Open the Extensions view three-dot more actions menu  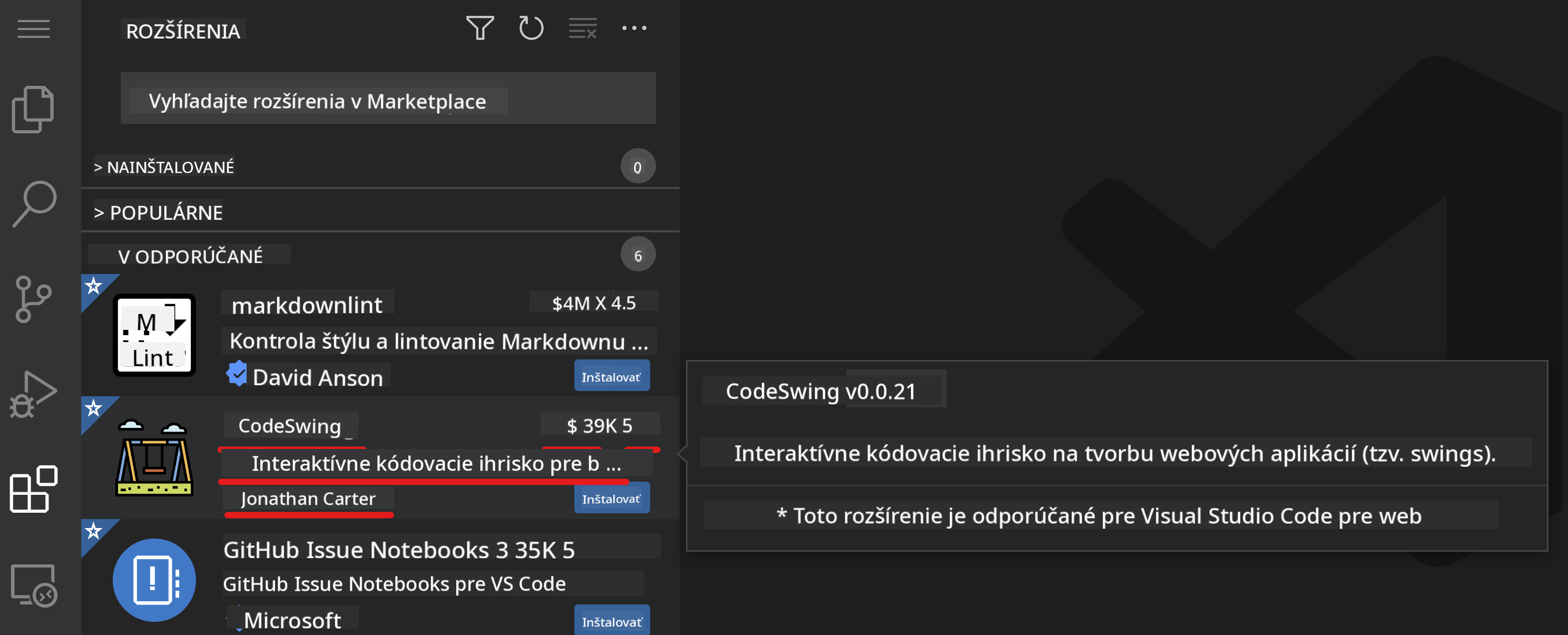(634, 28)
